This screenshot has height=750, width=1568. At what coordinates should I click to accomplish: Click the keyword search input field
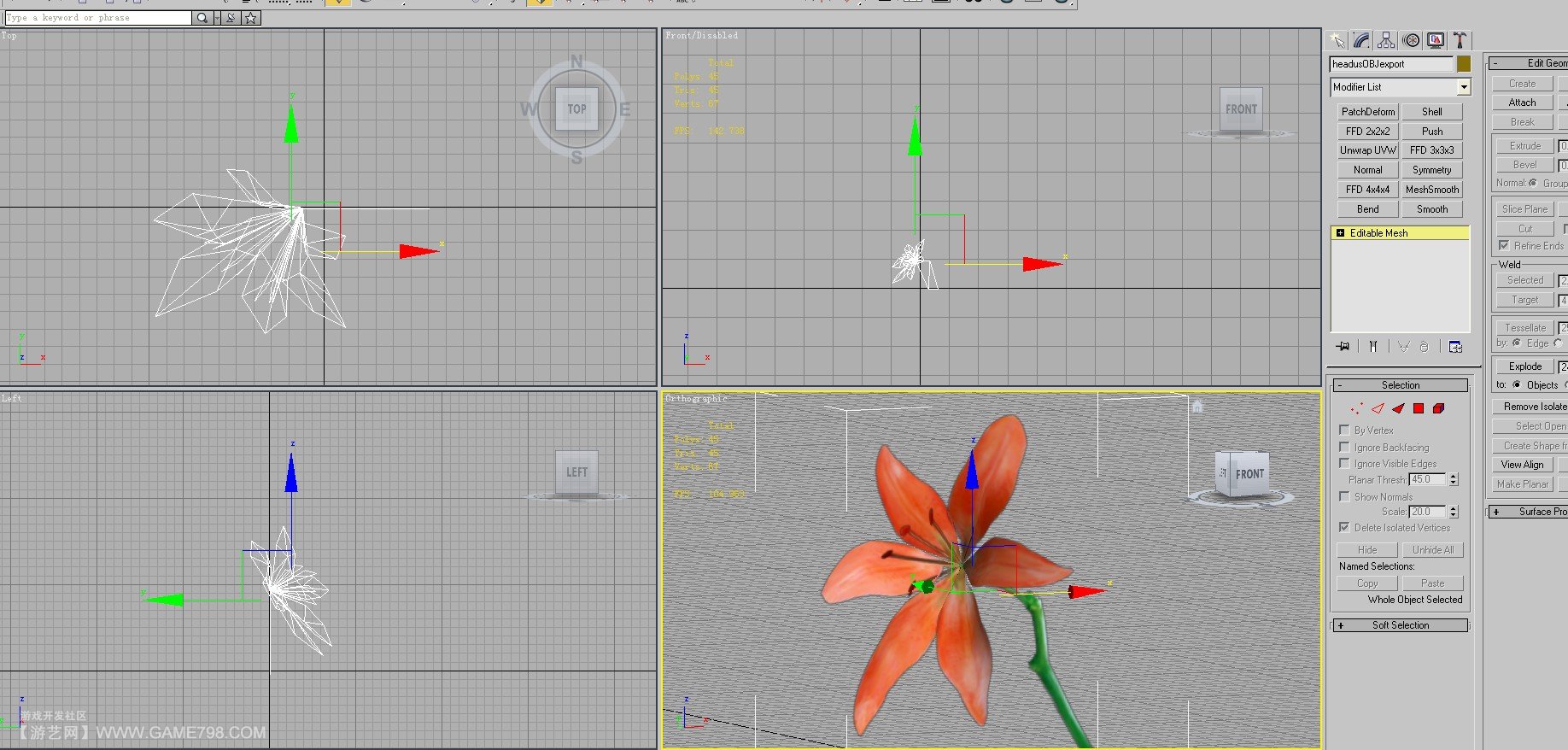click(x=98, y=17)
